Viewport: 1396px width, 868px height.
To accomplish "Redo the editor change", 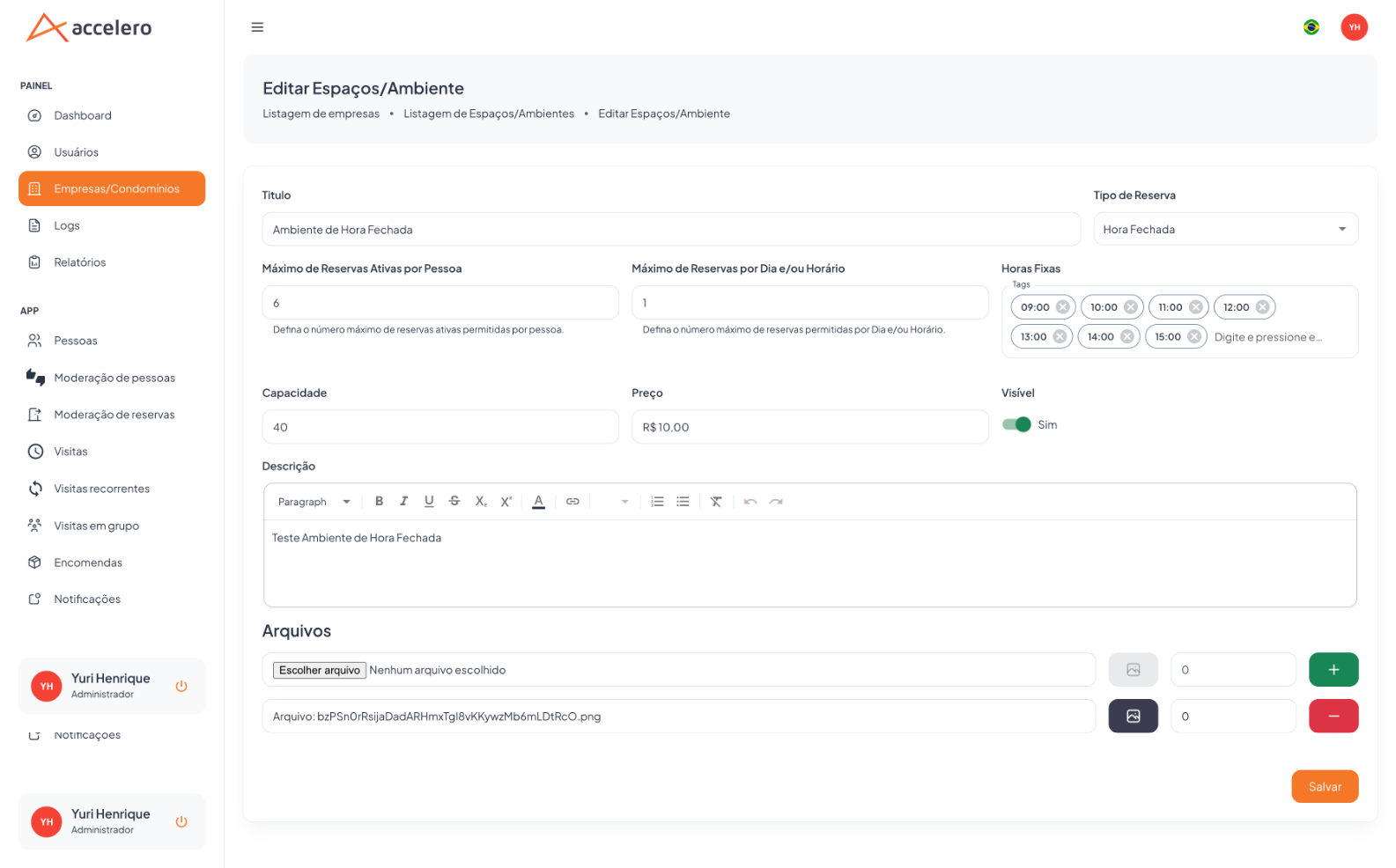I will point(776,501).
